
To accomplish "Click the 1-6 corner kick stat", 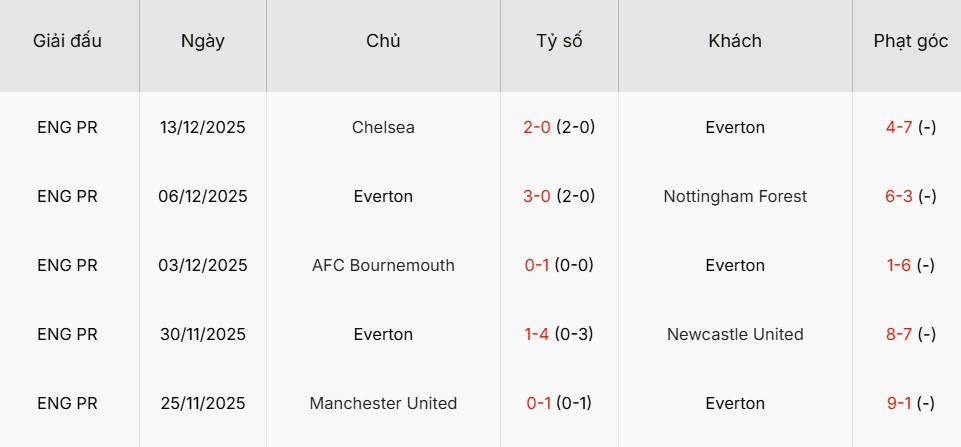I will [899, 265].
